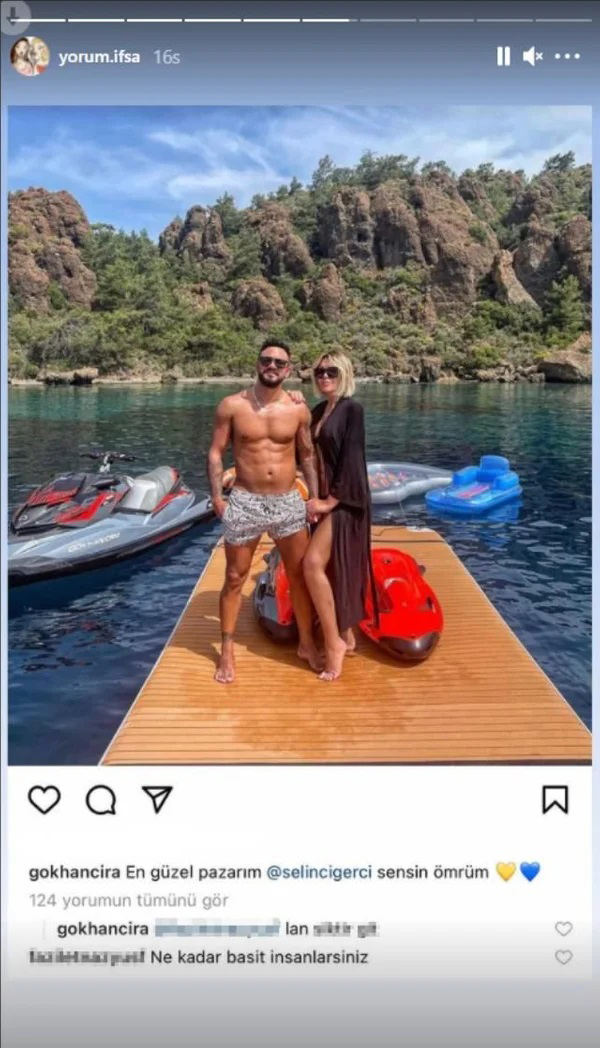Like the post with heart icon
Viewport: 600px width, 1048px height.
click(44, 800)
